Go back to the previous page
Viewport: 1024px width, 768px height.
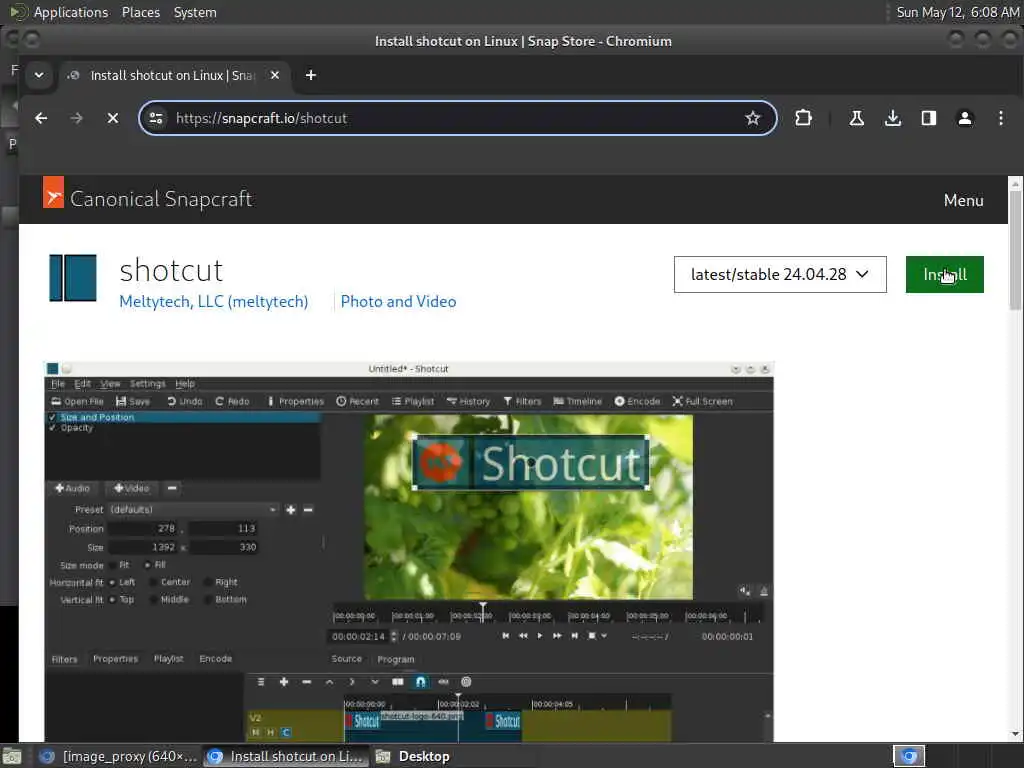point(41,118)
